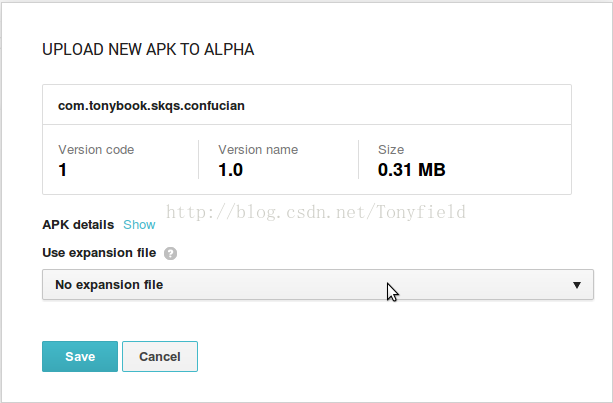Click the Upload New APK to Alpha heading
The width and height of the screenshot is (613, 403).
148,50
